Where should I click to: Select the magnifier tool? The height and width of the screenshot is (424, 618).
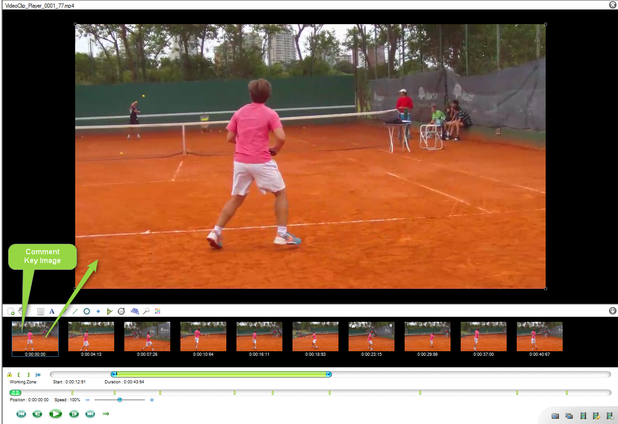pyautogui.click(x=146, y=311)
